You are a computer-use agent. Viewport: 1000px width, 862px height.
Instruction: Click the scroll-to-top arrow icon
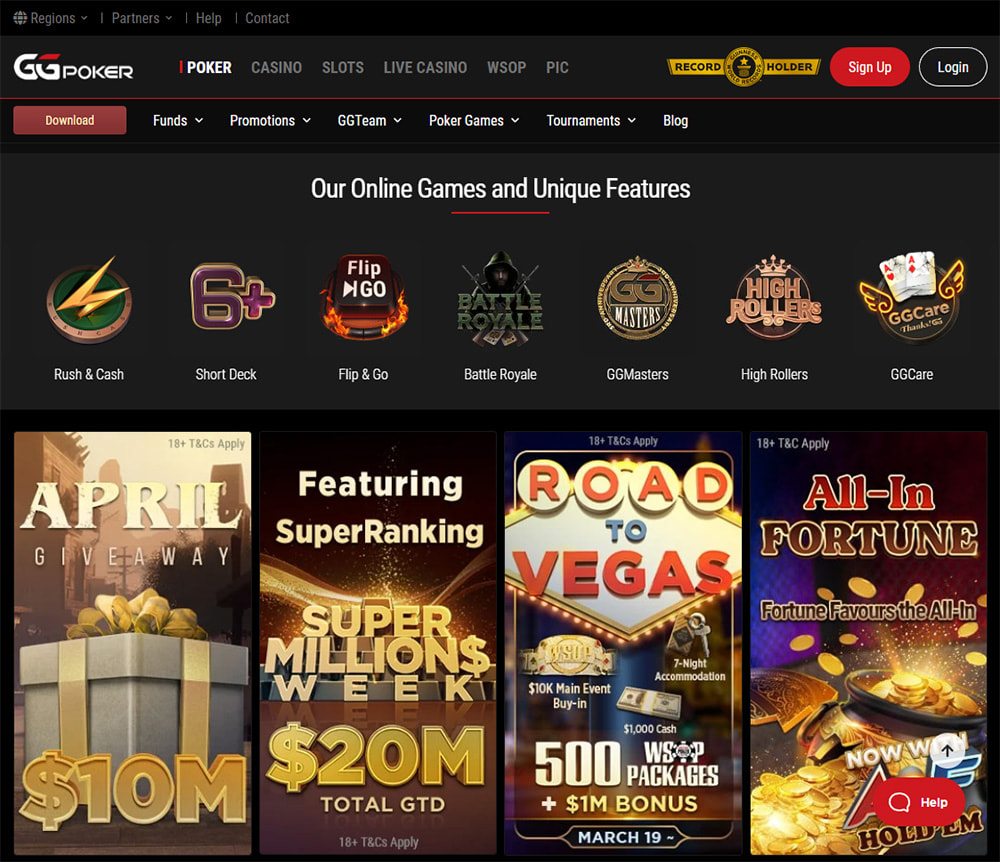click(x=947, y=750)
